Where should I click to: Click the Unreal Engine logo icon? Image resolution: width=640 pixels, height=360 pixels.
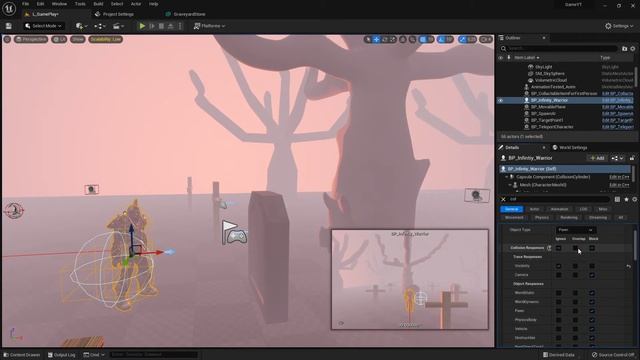click(x=9, y=8)
